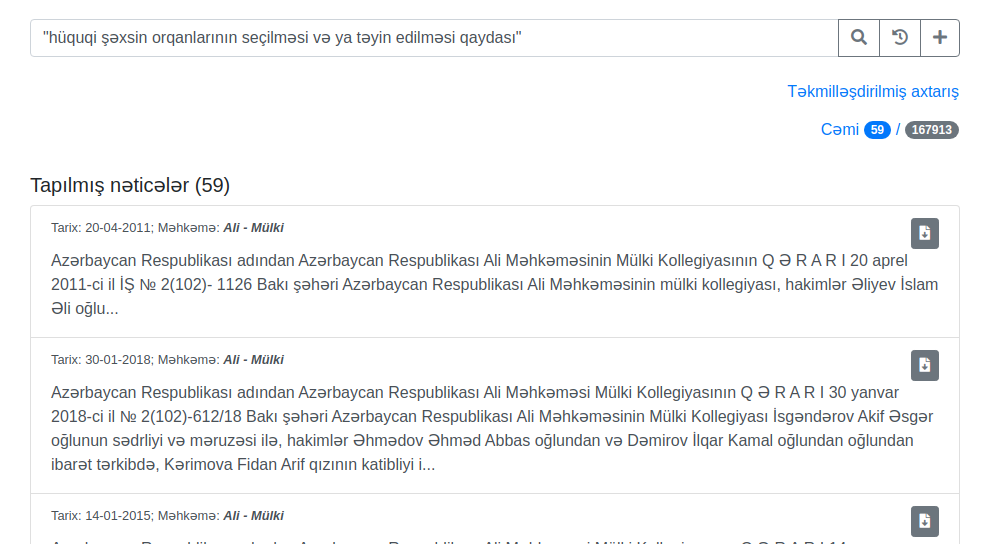Download the 14-01-2015 decision document
The width and height of the screenshot is (988, 544).
pyautogui.click(x=924, y=521)
